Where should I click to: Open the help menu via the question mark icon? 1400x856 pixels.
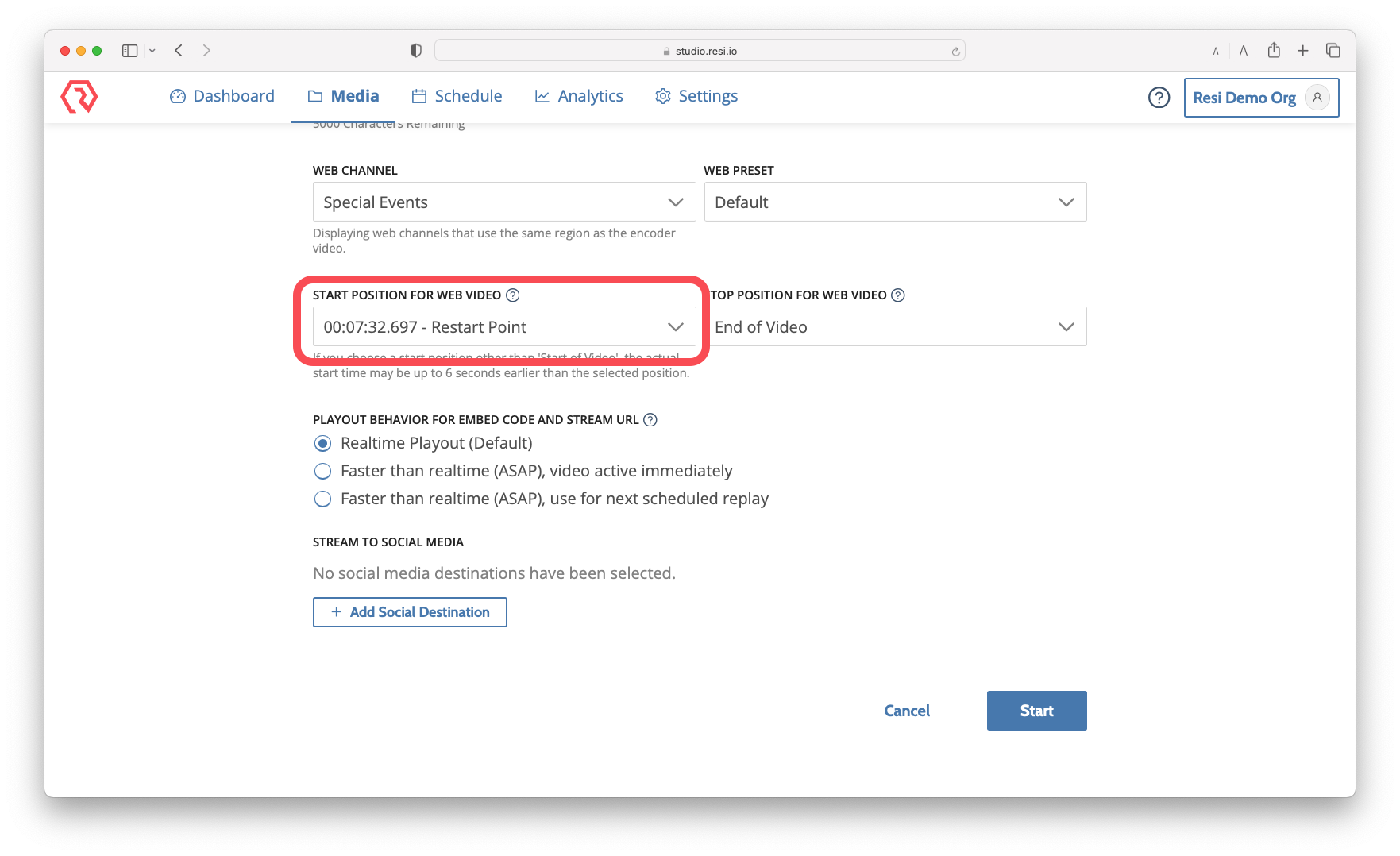(x=1159, y=97)
